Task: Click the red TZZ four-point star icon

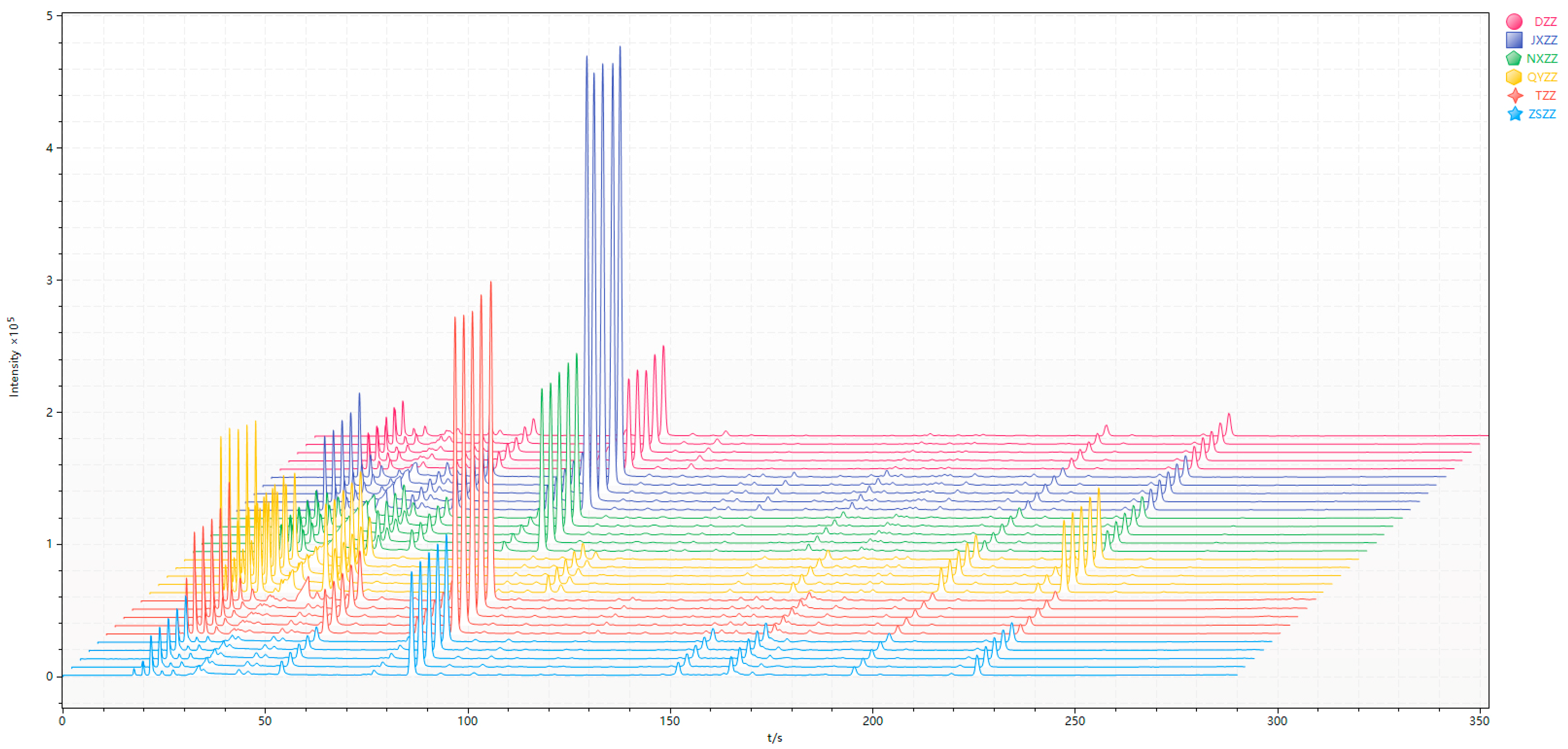Action: (1515, 96)
